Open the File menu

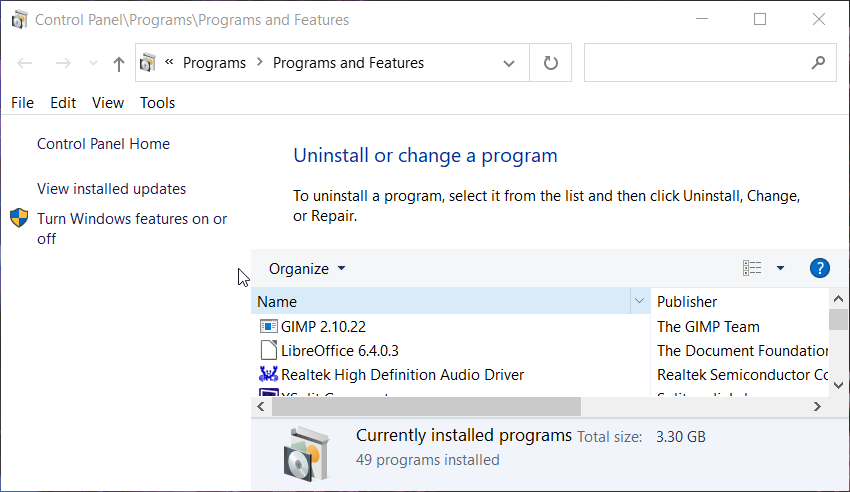coord(22,102)
